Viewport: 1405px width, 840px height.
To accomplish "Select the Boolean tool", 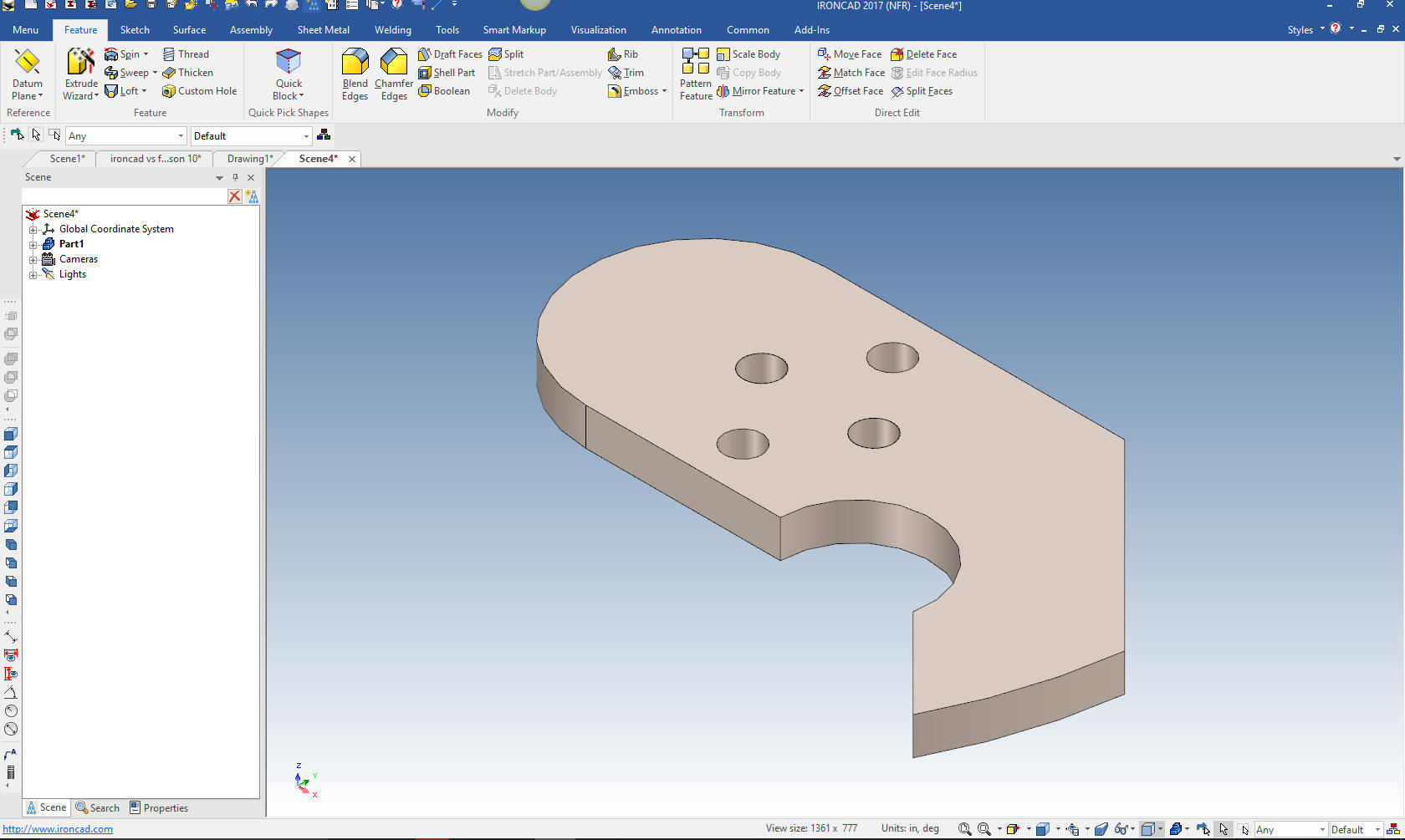I will tap(444, 91).
